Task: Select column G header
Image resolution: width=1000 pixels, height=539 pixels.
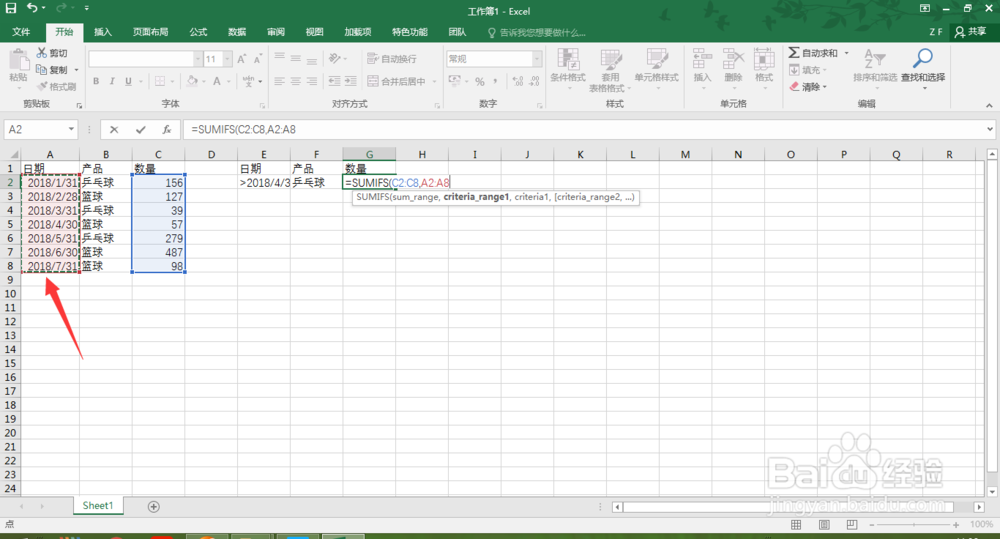Action: point(369,154)
